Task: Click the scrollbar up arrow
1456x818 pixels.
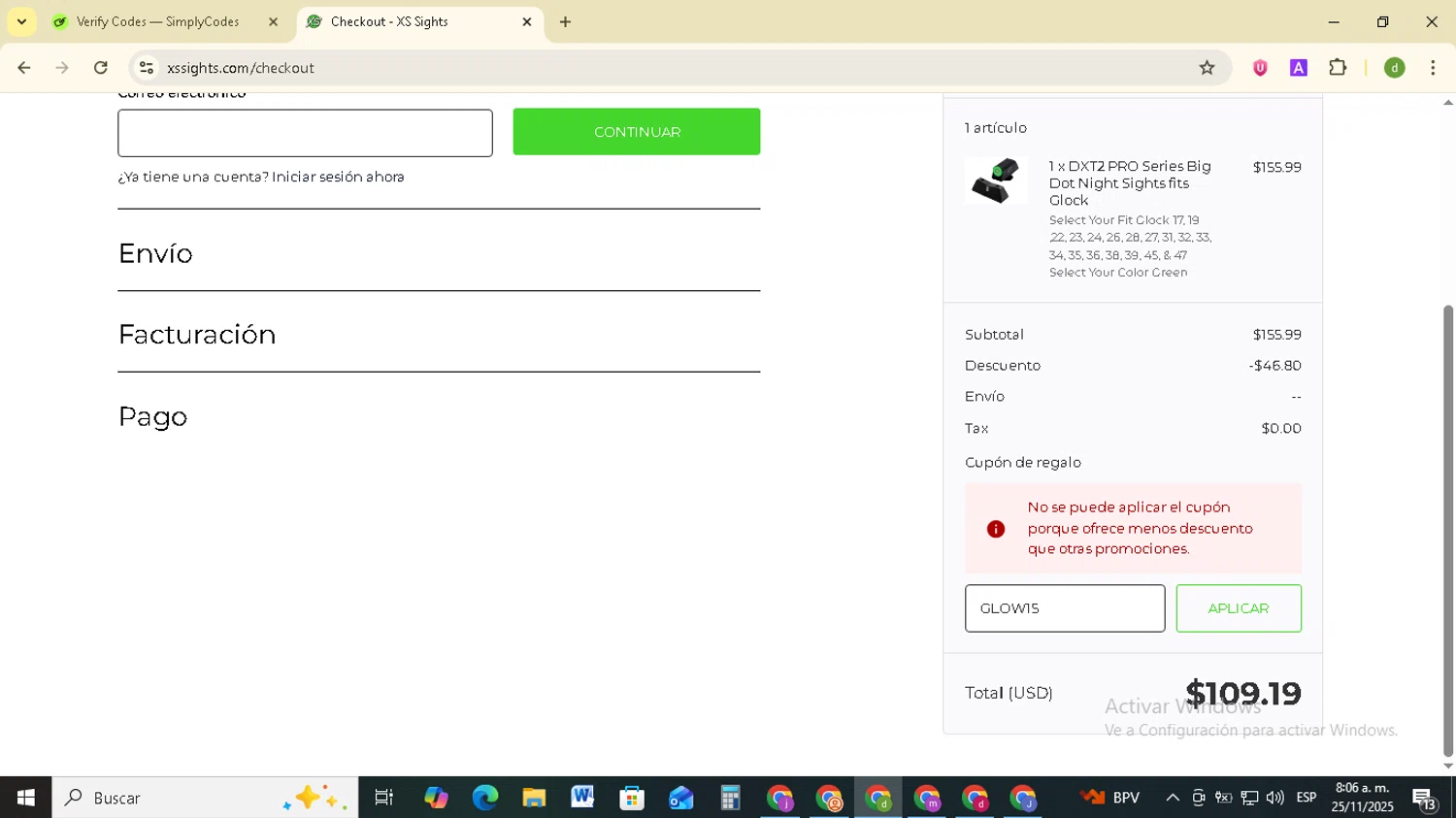Action: tap(1448, 102)
